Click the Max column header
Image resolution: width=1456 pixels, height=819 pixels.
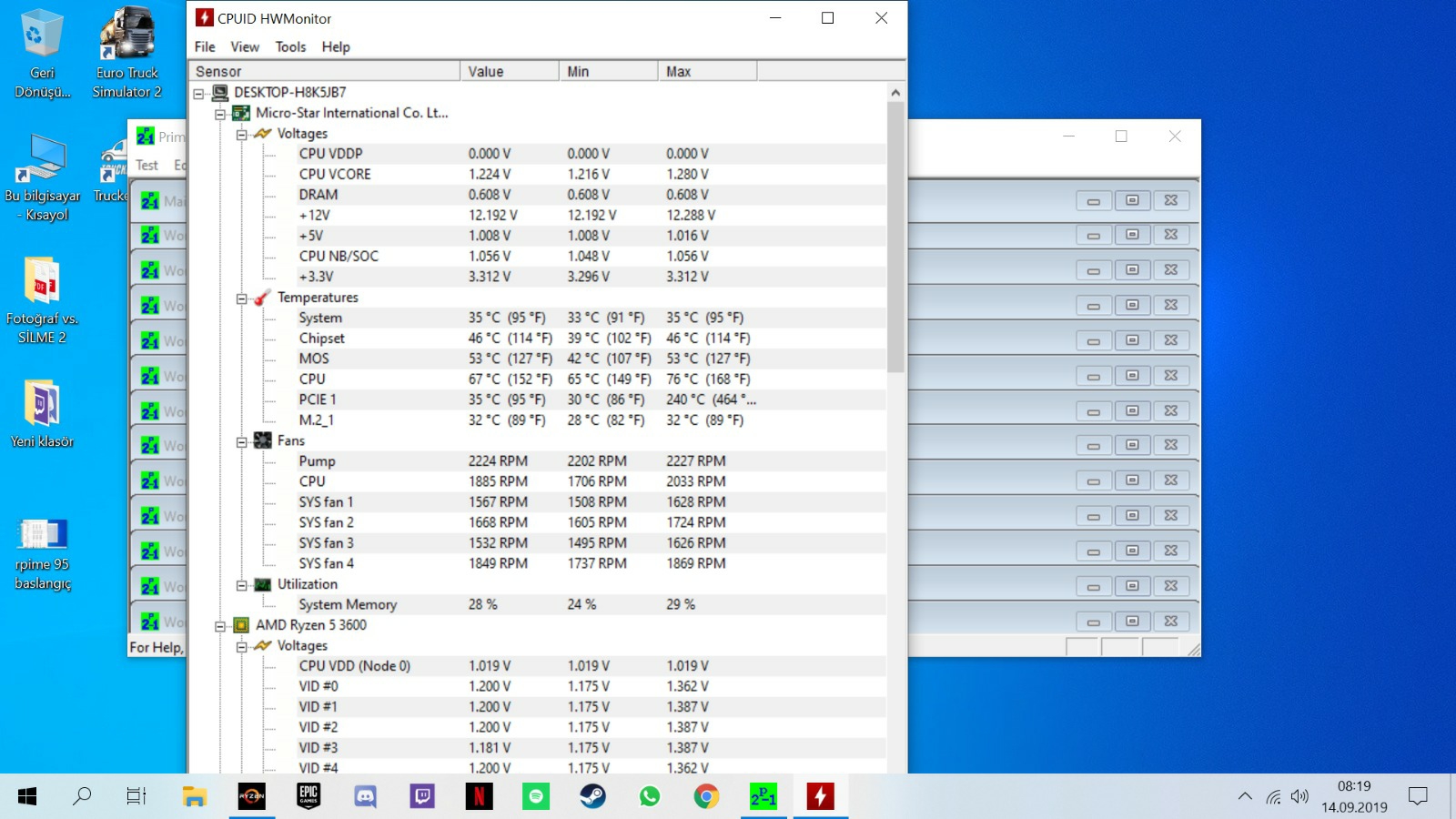pos(707,71)
